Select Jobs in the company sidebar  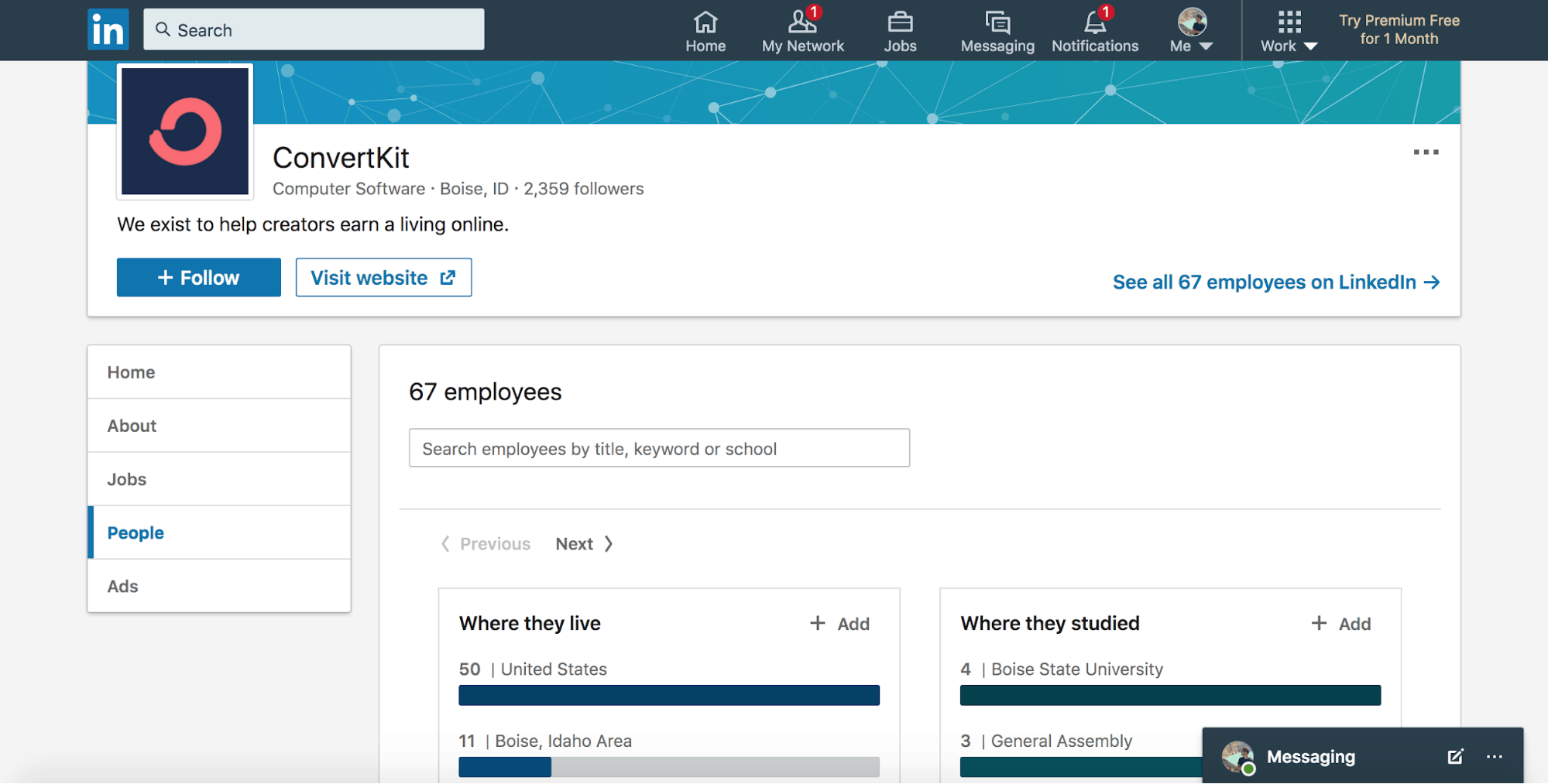pyautogui.click(x=219, y=479)
